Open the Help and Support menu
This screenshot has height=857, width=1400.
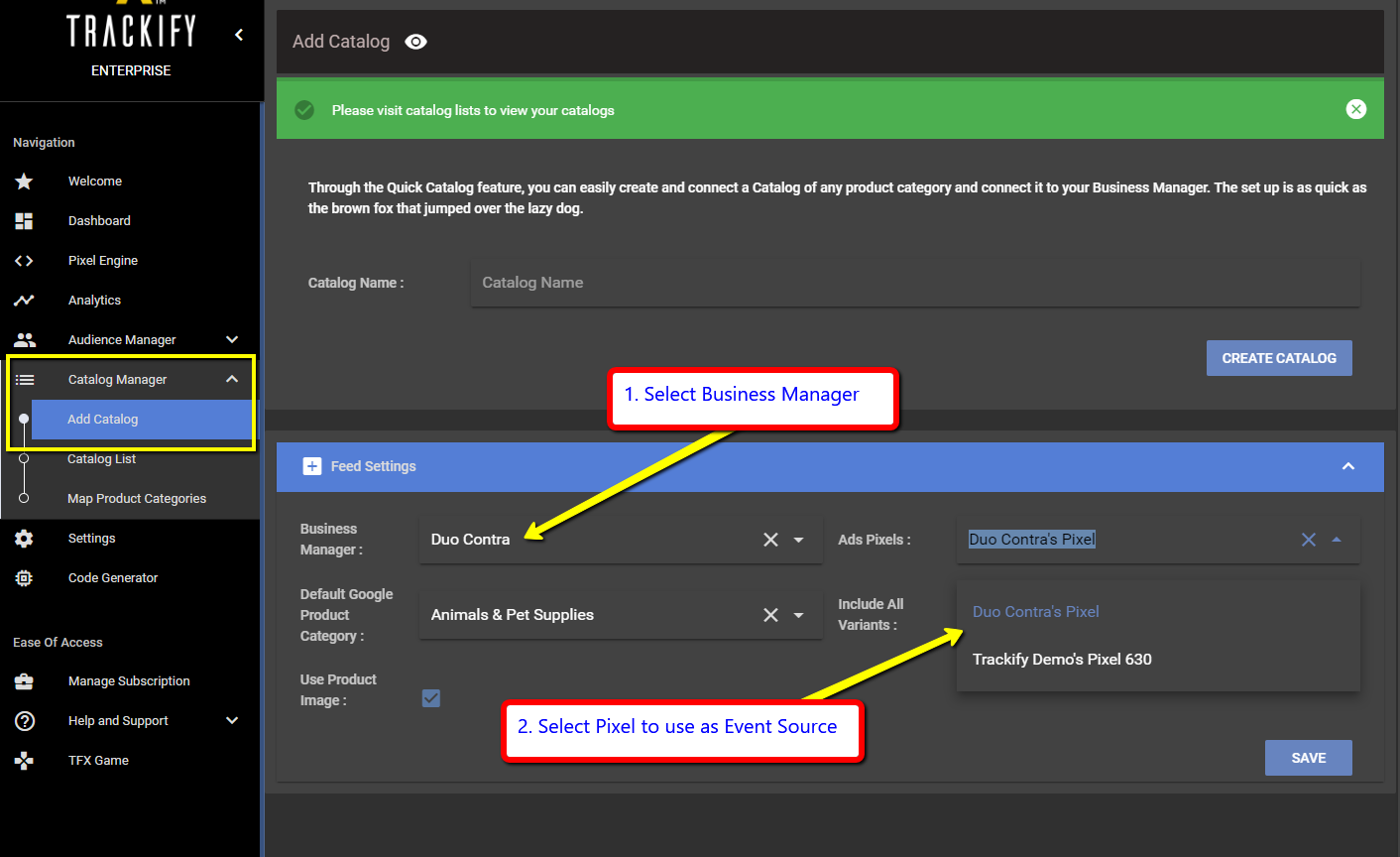coord(118,721)
